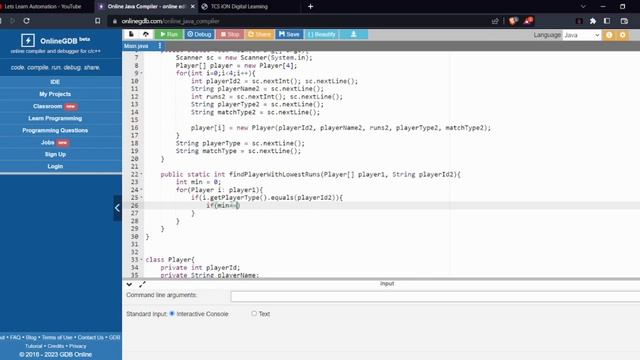640x360 pixels.
Task: Click the Command line arguments input field
Action: (435, 296)
